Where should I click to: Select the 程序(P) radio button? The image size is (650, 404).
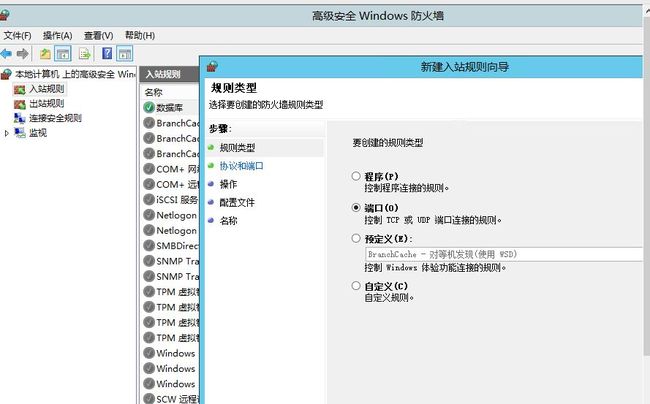point(356,176)
